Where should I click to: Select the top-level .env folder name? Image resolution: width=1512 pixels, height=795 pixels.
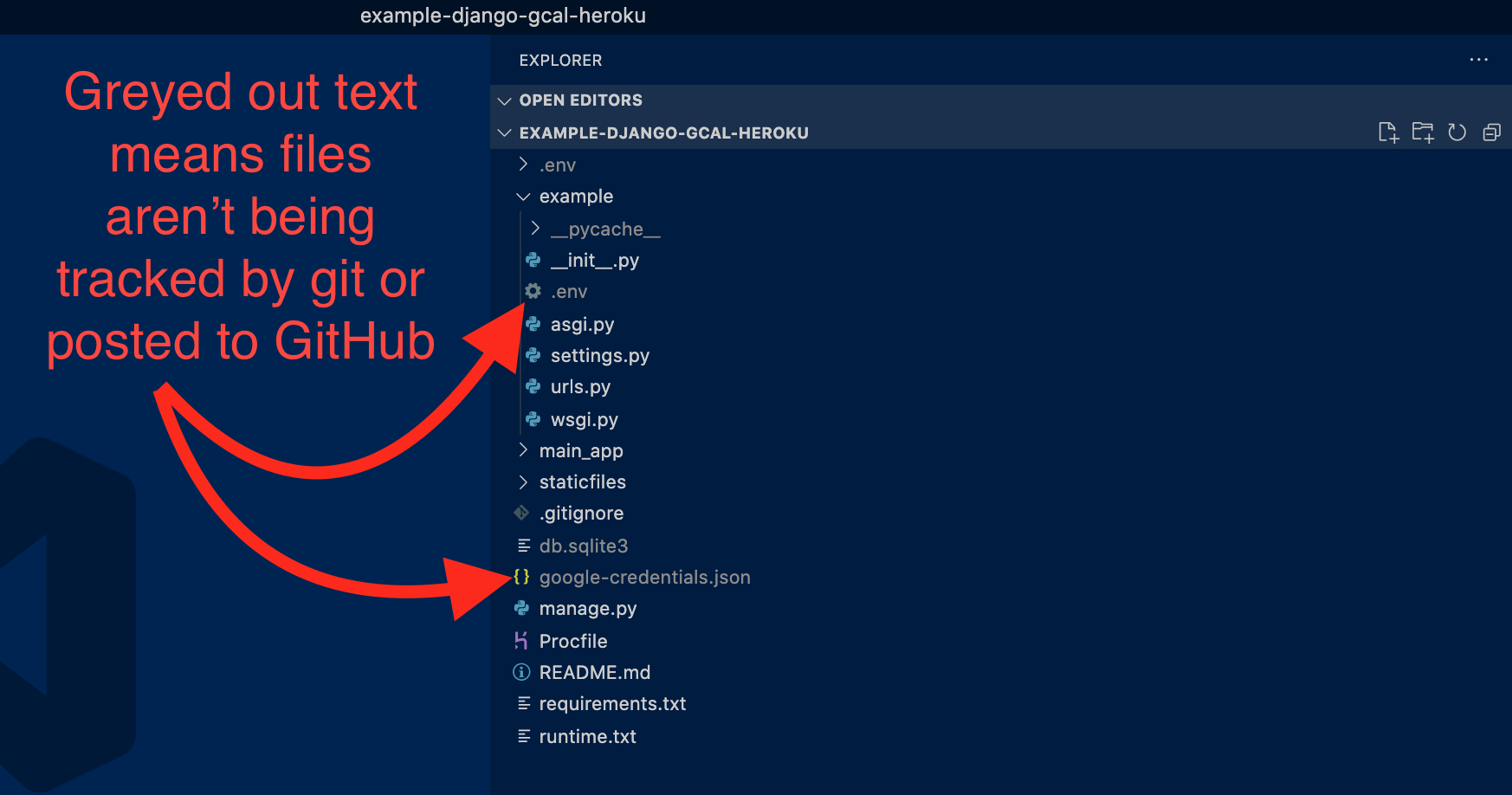558,165
